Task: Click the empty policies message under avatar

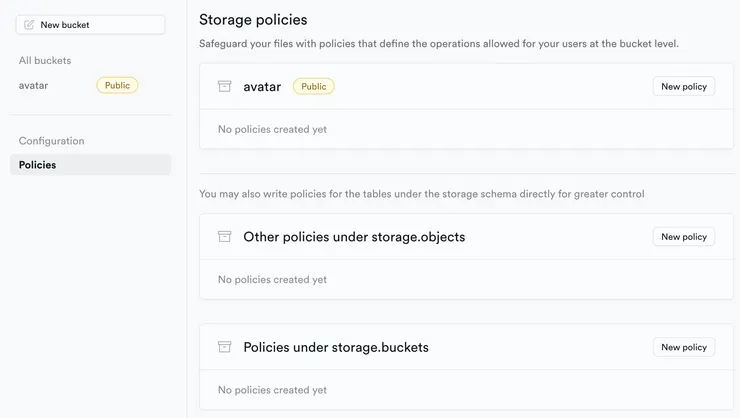Action: (x=272, y=129)
